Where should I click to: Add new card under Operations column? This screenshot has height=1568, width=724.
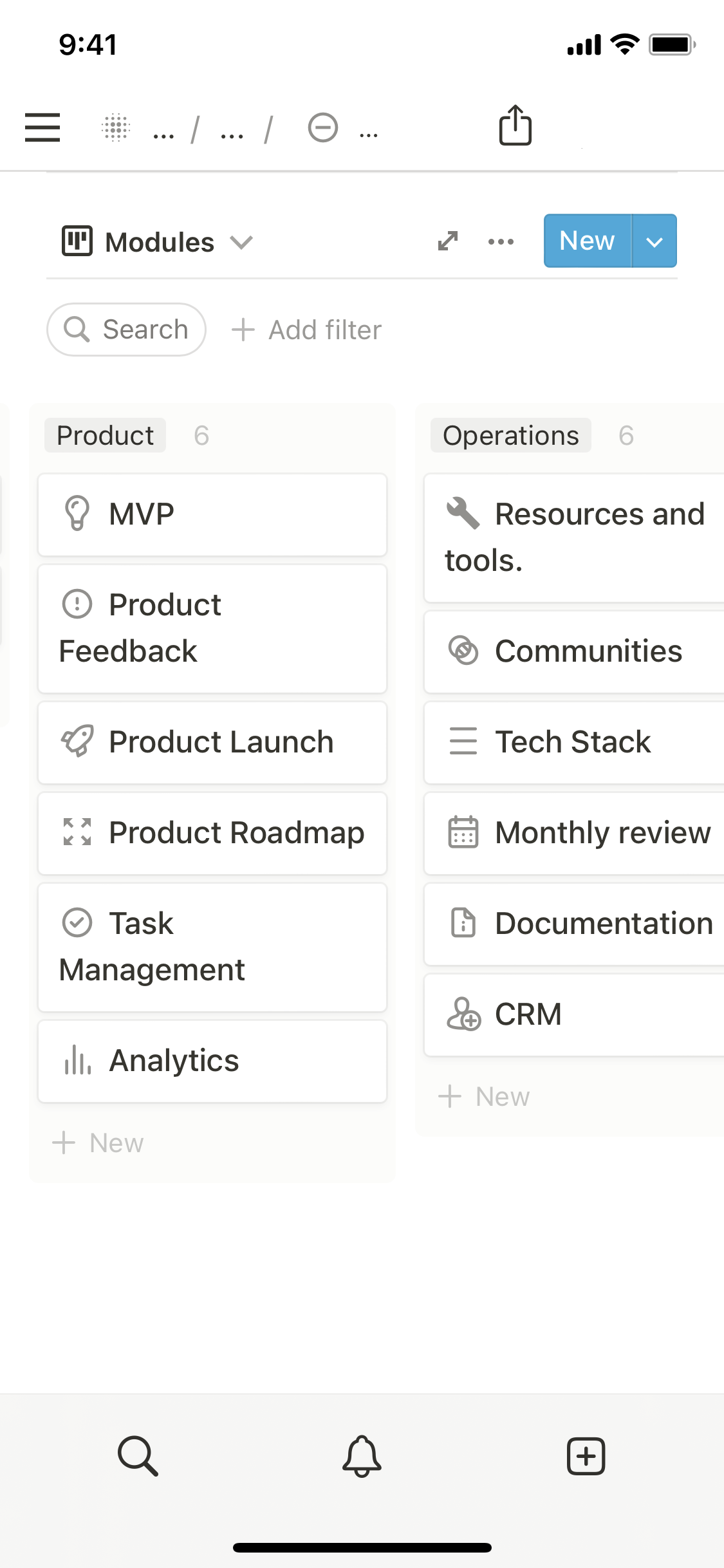485,1097
